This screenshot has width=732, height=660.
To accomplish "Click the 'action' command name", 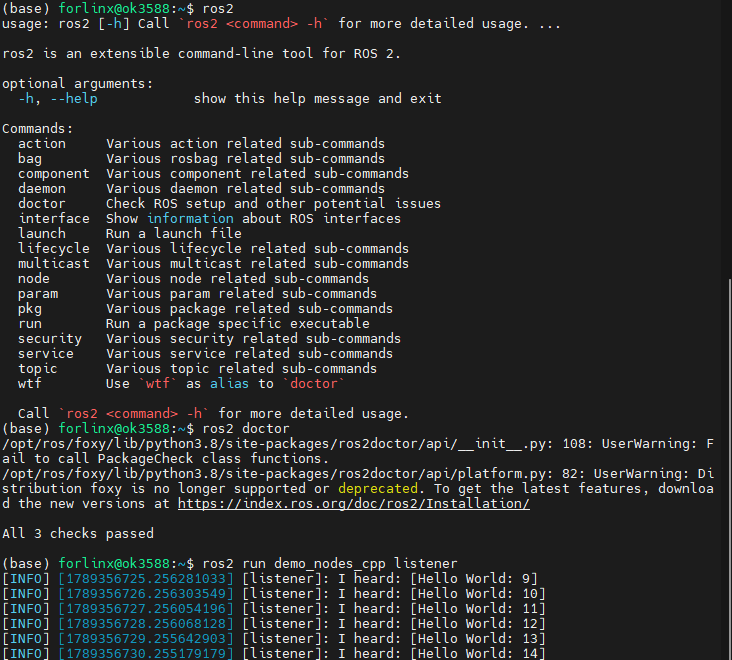I will coord(42,144).
